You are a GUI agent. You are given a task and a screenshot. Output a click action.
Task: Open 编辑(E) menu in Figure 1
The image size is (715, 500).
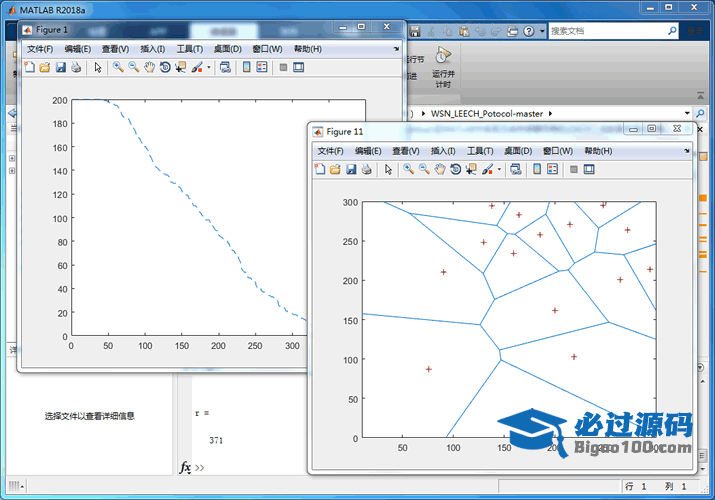pyautogui.click(x=78, y=49)
